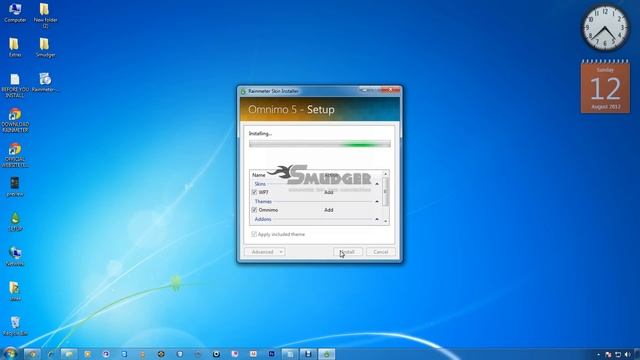Click the Name column header
Image resolution: width=640 pixels, height=360 pixels.
(x=259, y=175)
